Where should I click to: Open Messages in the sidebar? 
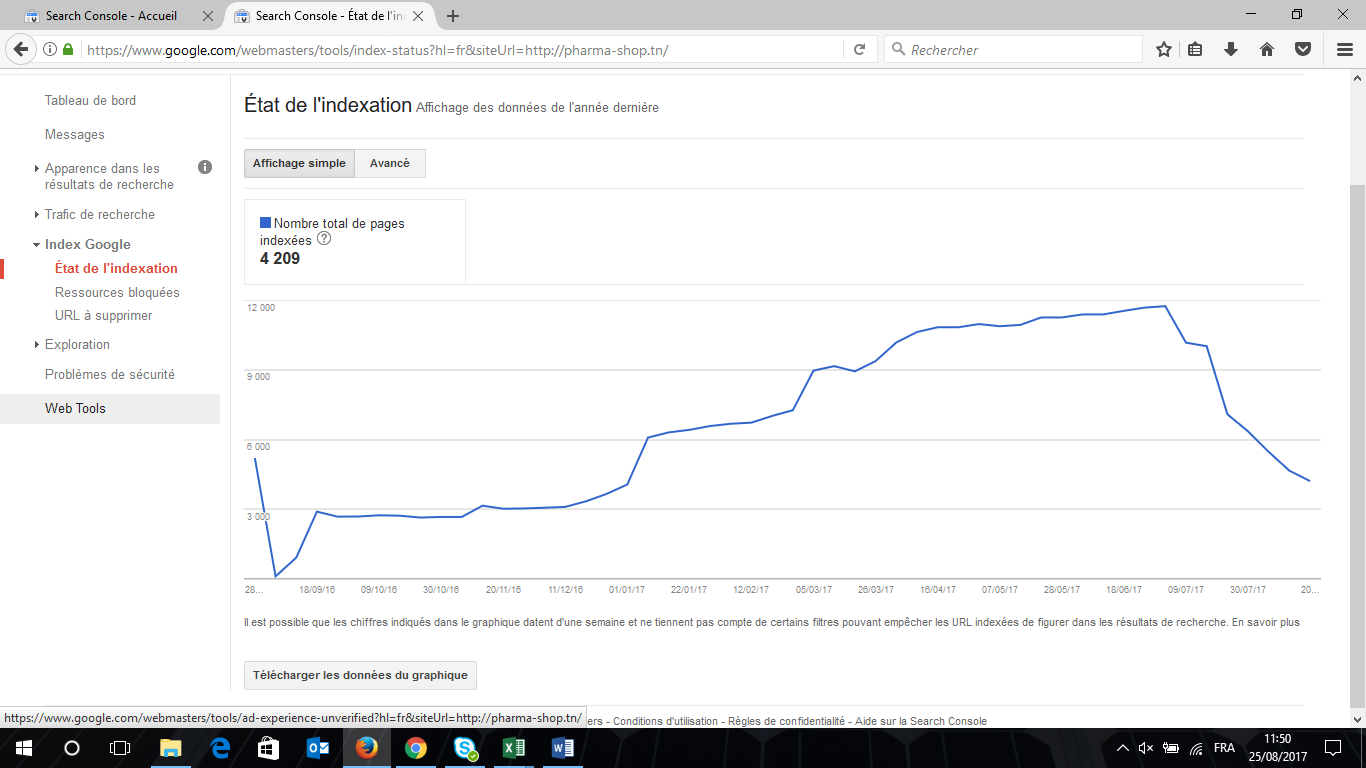click(75, 134)
